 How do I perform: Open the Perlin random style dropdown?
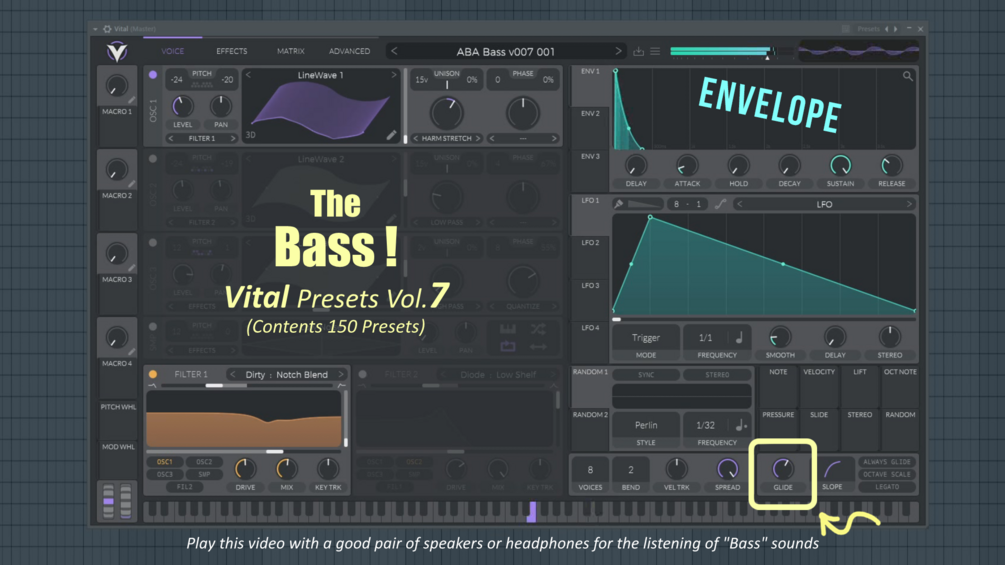645,425
